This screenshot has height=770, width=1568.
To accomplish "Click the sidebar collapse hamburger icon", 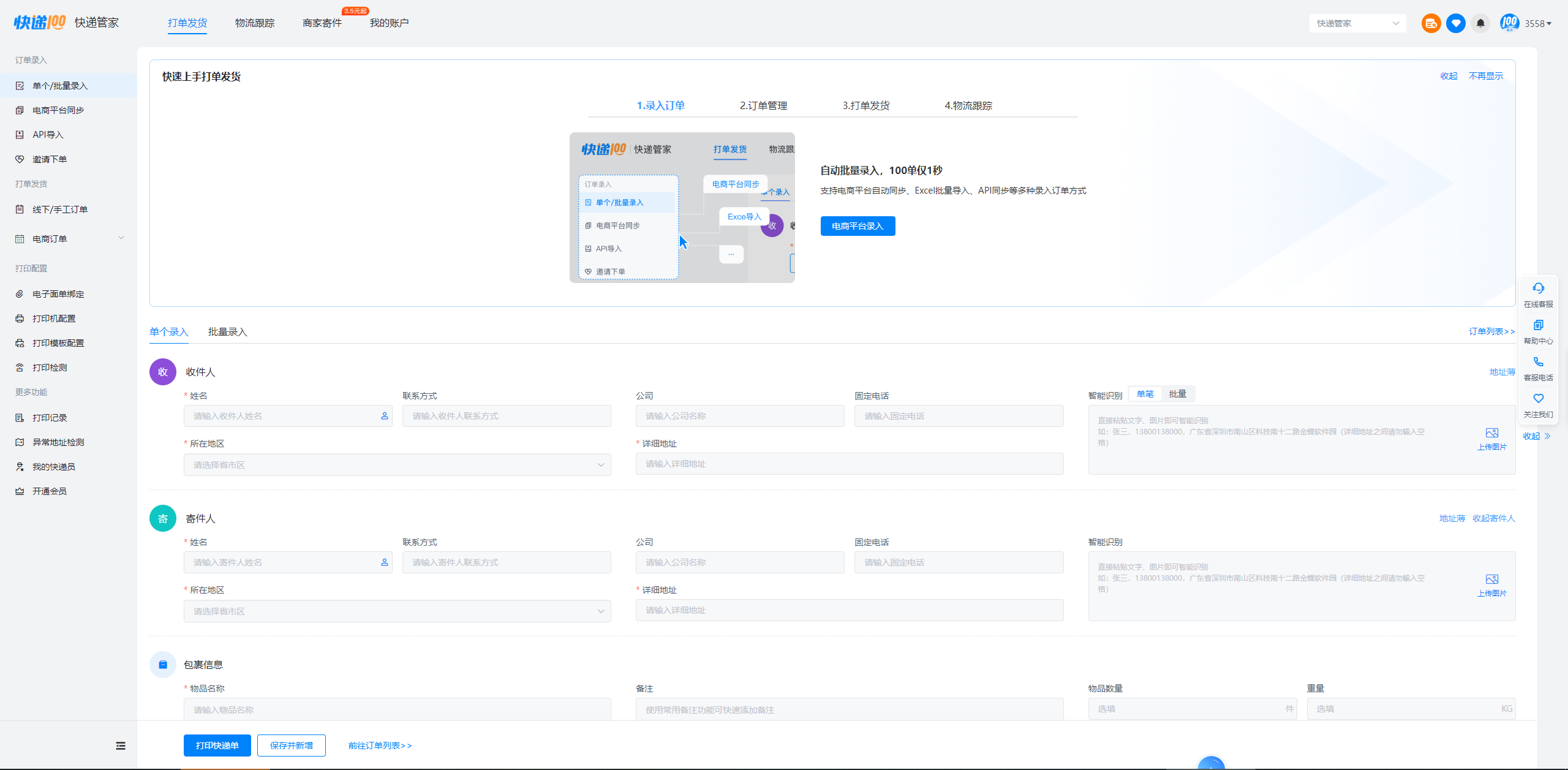I will click(121, 745).
